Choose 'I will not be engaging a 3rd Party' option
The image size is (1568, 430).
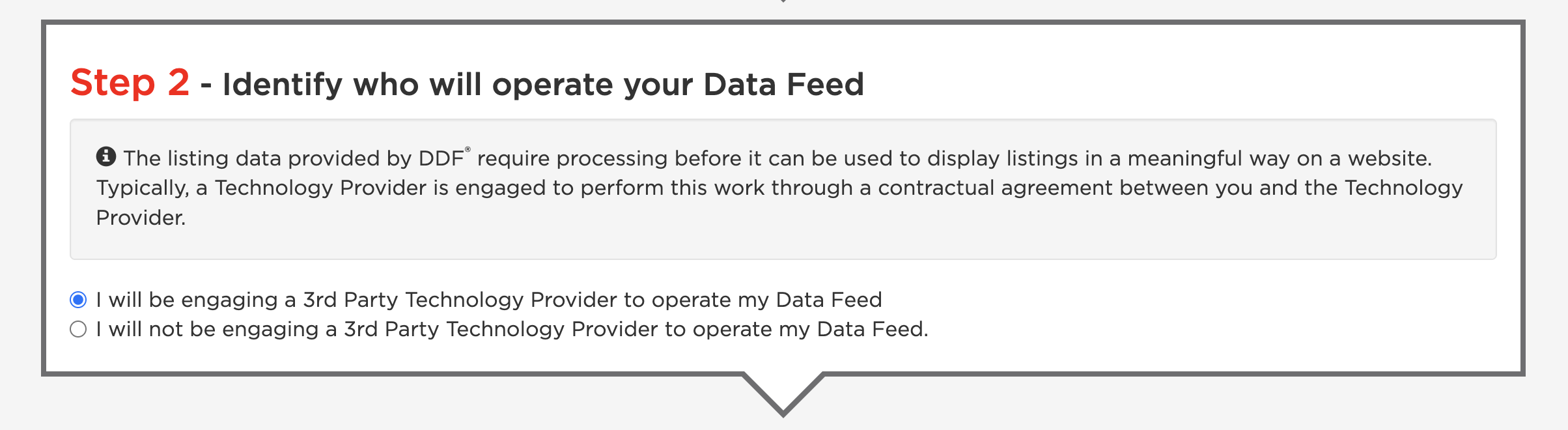click(x=78, y=329)
